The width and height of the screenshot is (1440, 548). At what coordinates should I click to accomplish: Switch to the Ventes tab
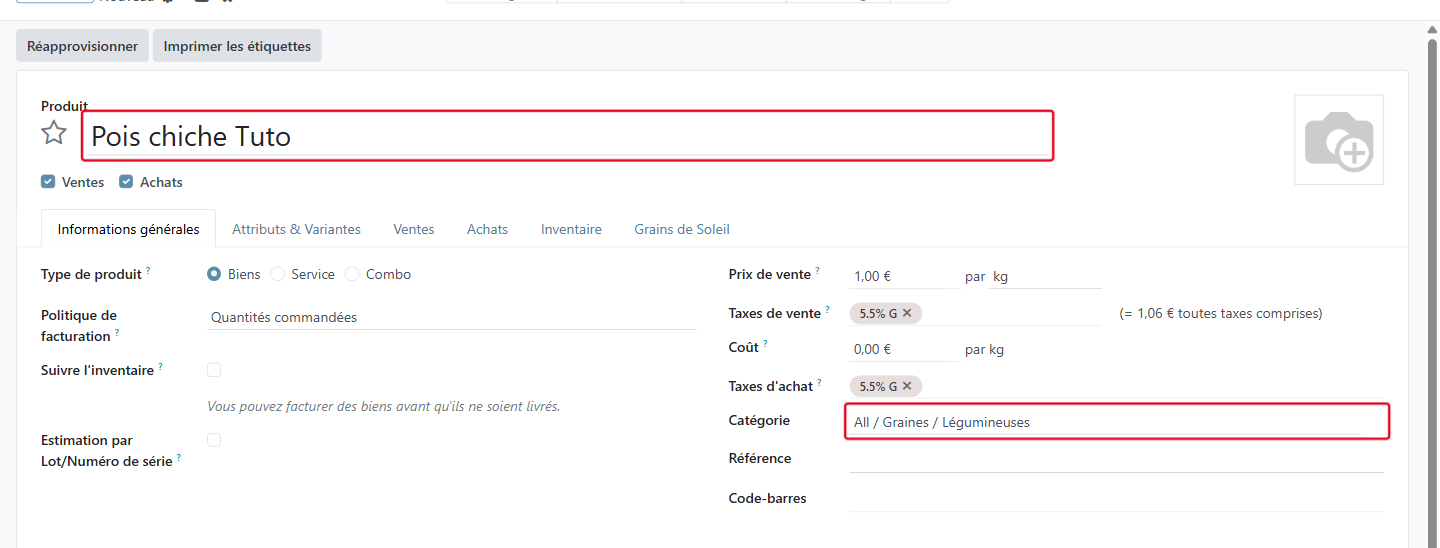coord(414,229)
